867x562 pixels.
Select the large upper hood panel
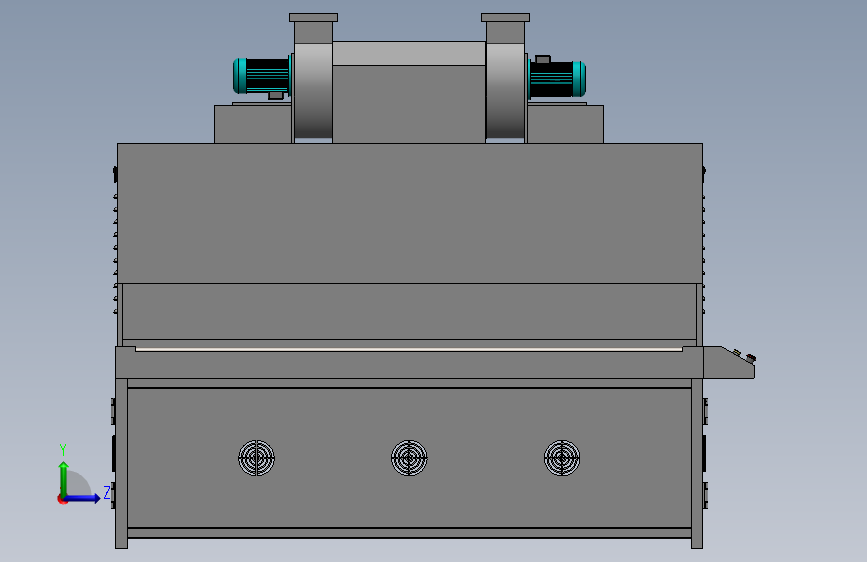coord(410,214)
